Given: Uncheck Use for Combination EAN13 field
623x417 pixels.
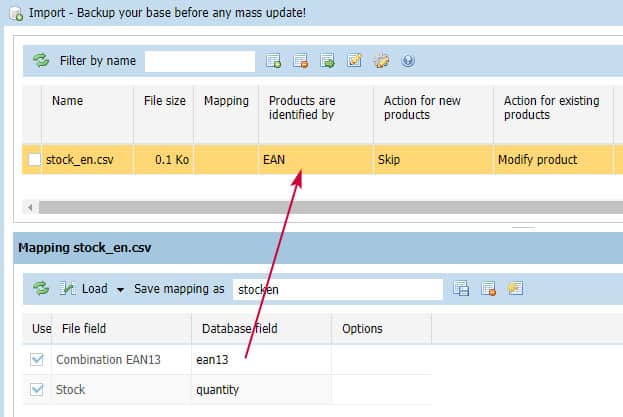Looking at the screenshot, I should [37, 360].
